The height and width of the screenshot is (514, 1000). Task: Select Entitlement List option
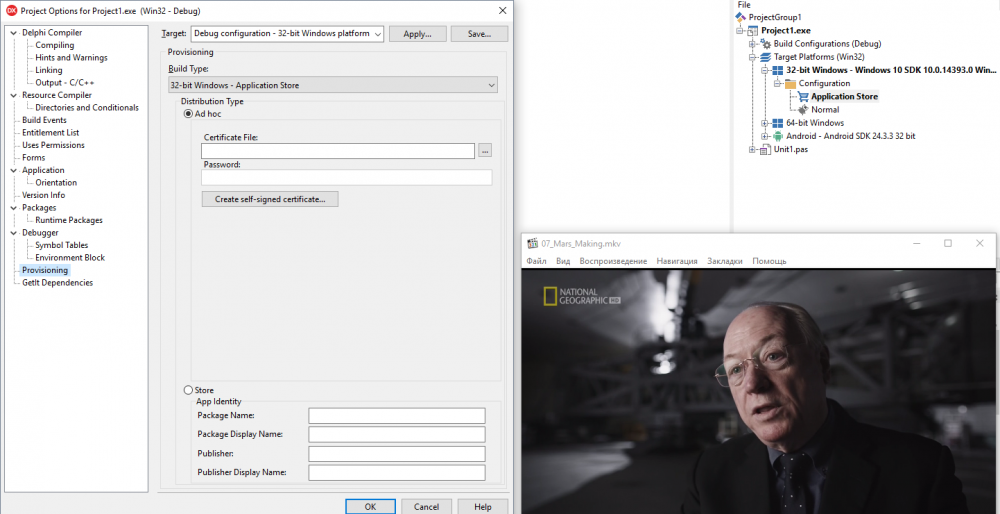[51, 133]
